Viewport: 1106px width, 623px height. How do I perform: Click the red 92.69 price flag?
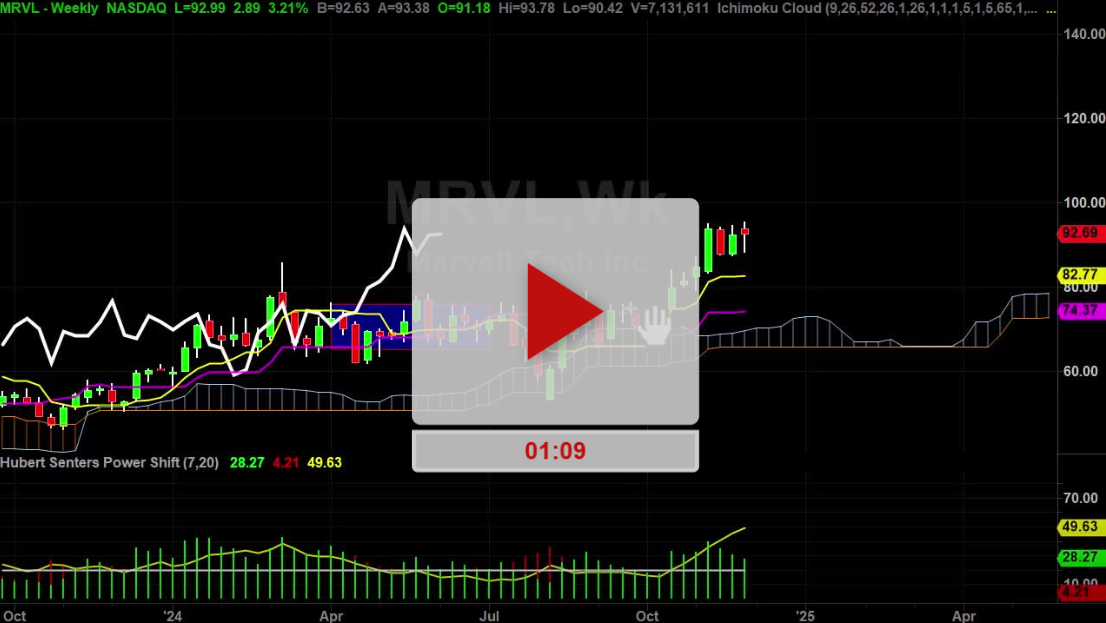coord(1081,233)
